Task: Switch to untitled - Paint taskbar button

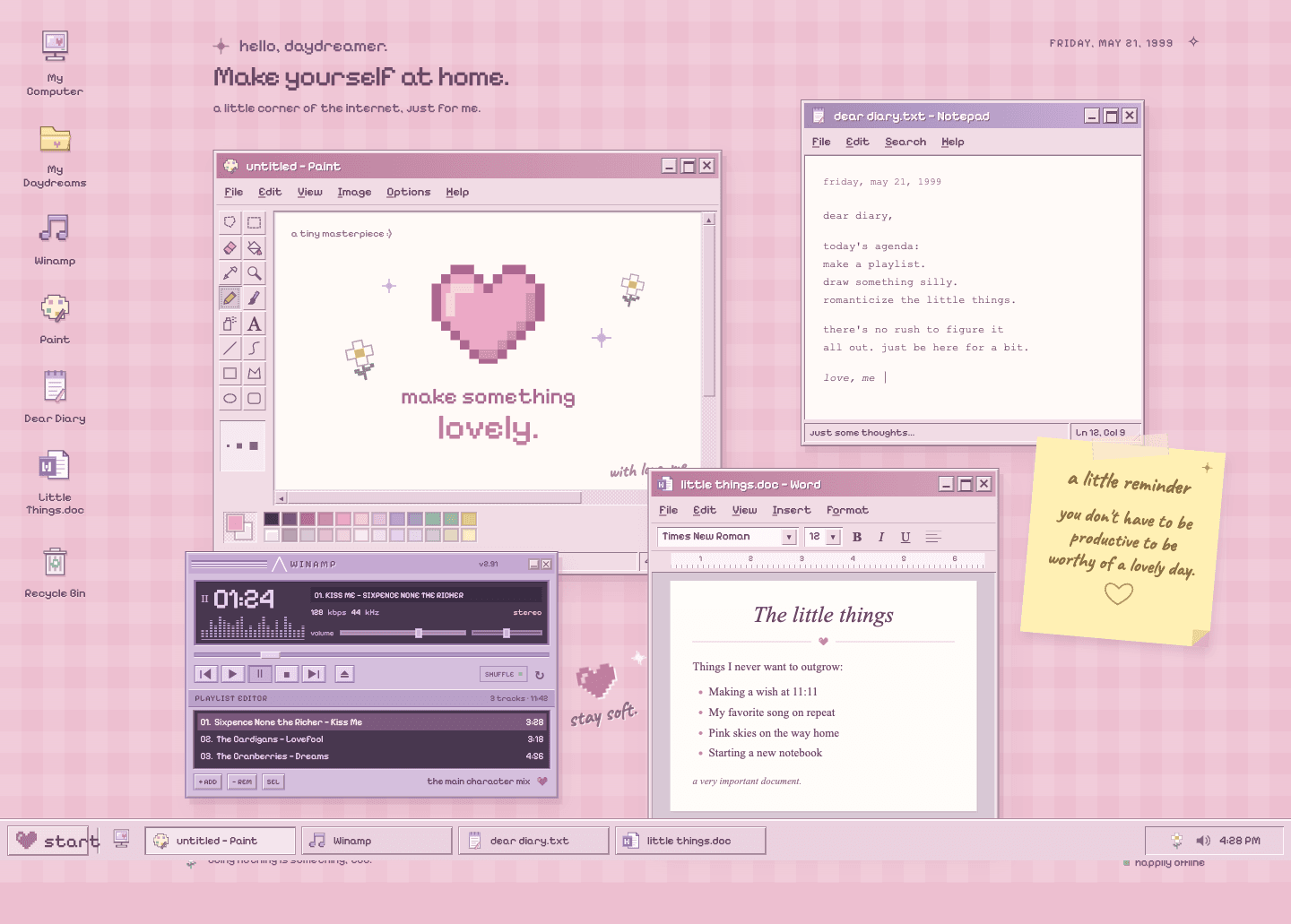Action: [221, 841]
